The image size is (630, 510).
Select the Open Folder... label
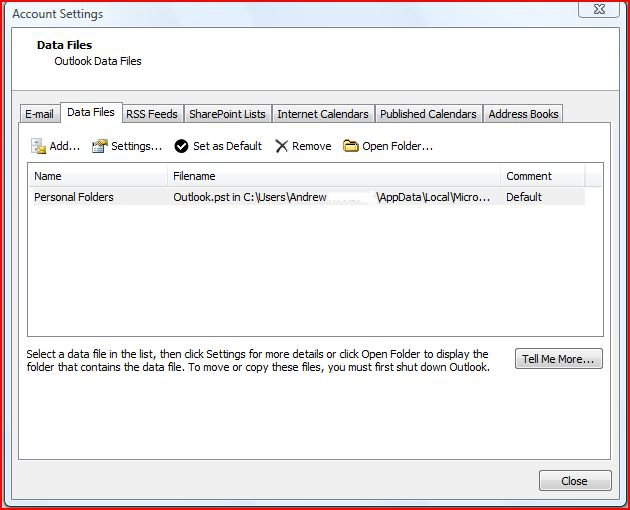point(397,146)
